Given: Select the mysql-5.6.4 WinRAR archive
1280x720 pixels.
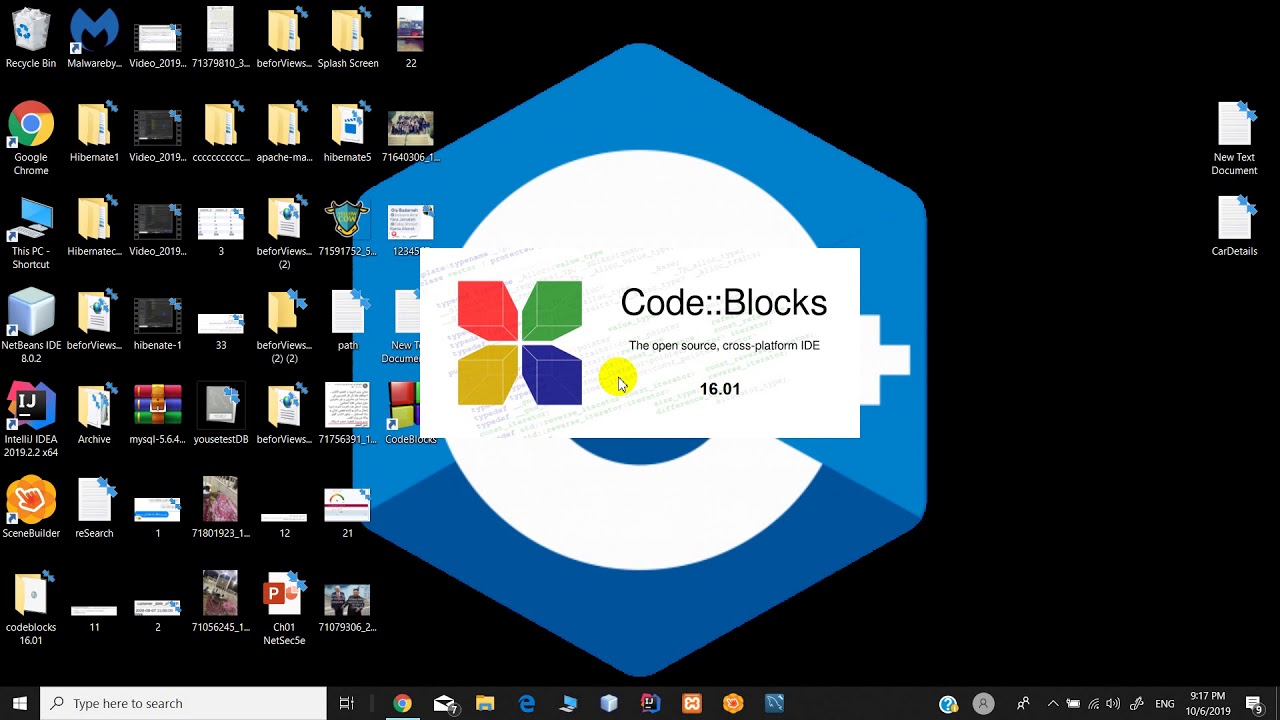Looking at the screenshot, I should pyautogui.click(x=157, y=414).
